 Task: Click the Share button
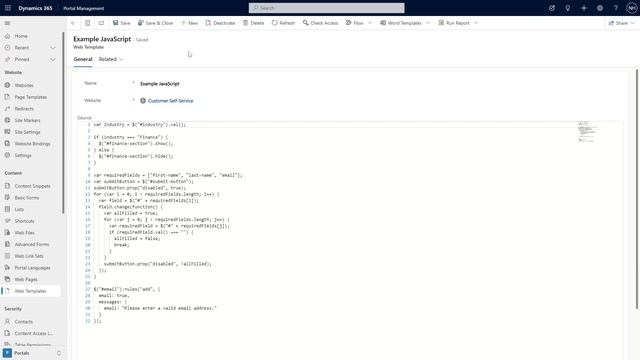pos(618,23)
